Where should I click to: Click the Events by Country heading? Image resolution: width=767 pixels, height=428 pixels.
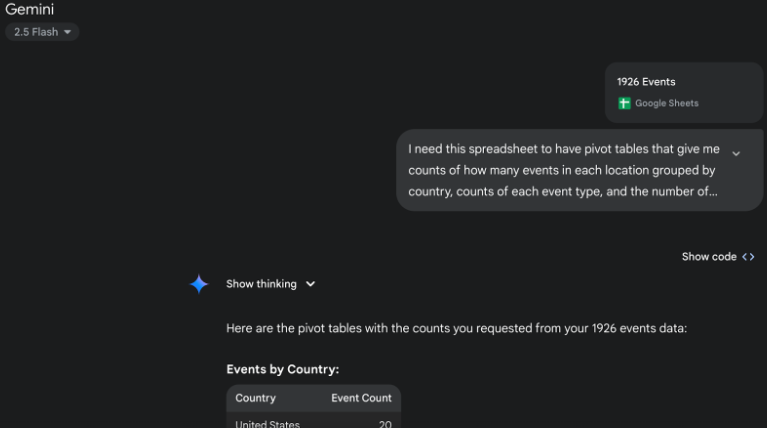coord(282,369)
